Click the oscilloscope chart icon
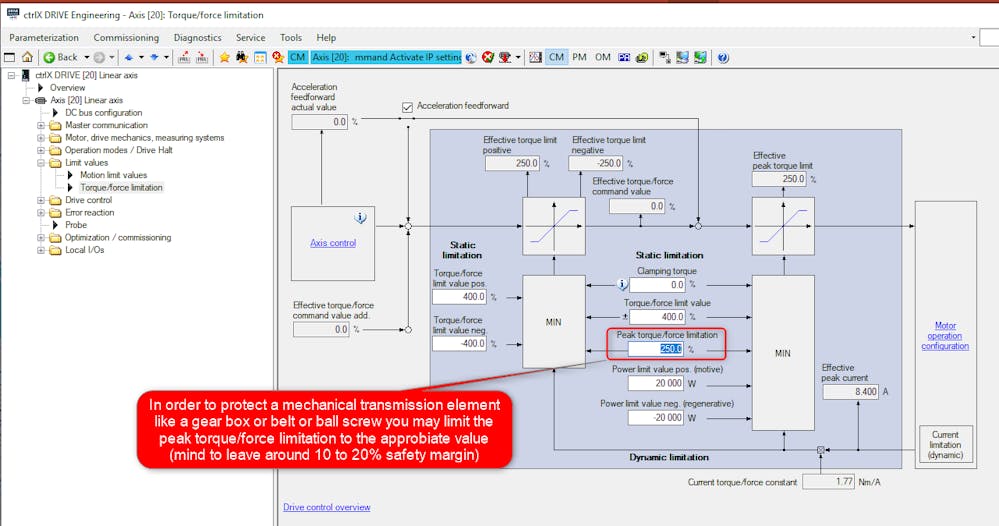Viewport: 999px width, 526px height. [x=536, y=58]
